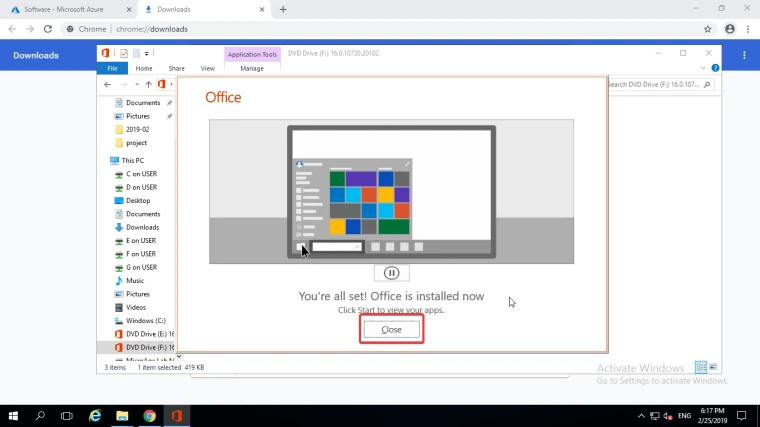Switch Explorer to large icons view

(x=713, y=367)
